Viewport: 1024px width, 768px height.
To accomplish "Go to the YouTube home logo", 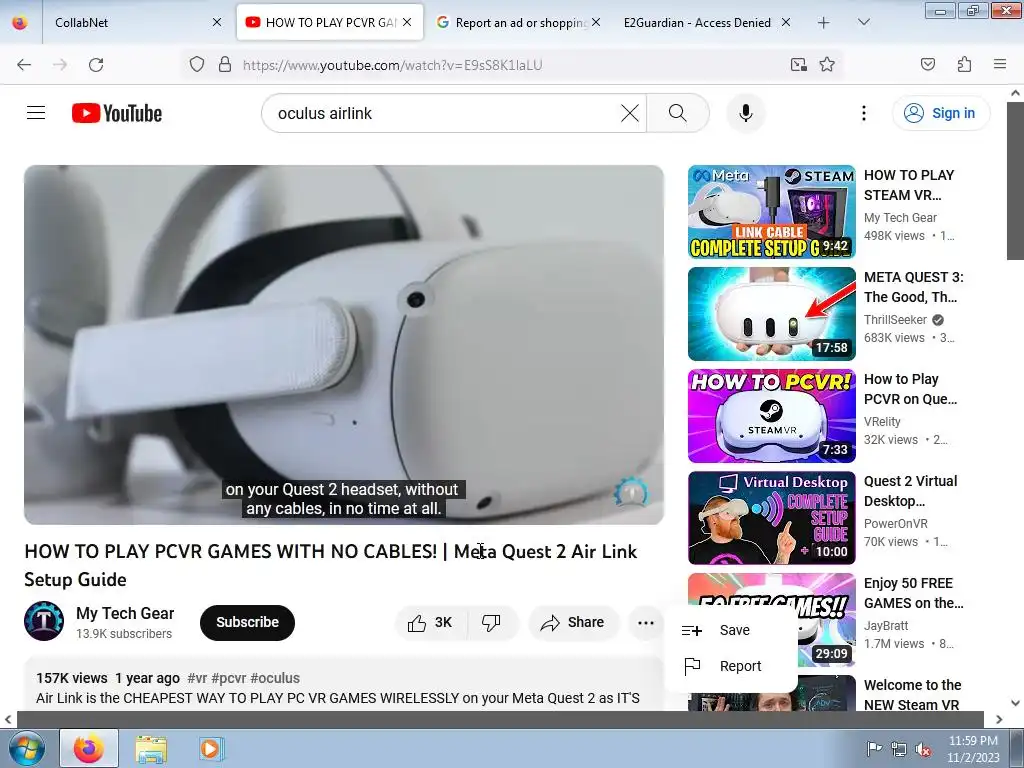I will (117, 113).
